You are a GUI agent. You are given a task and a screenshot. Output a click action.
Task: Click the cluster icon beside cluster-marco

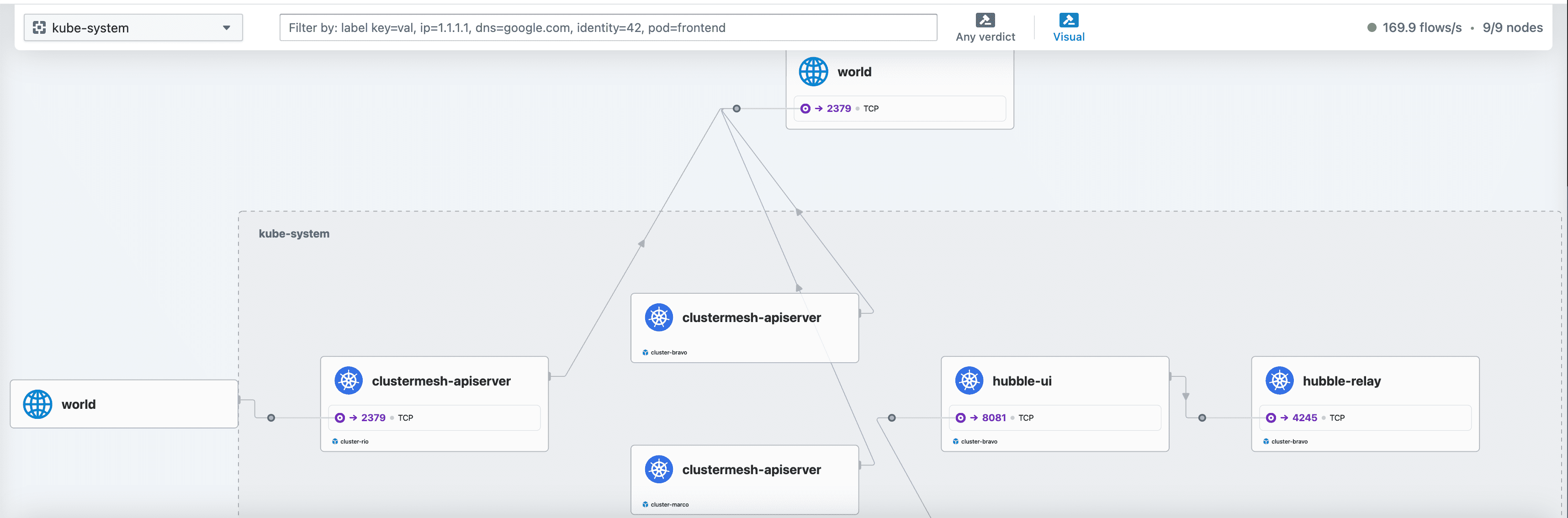click(x=645, y=505)
